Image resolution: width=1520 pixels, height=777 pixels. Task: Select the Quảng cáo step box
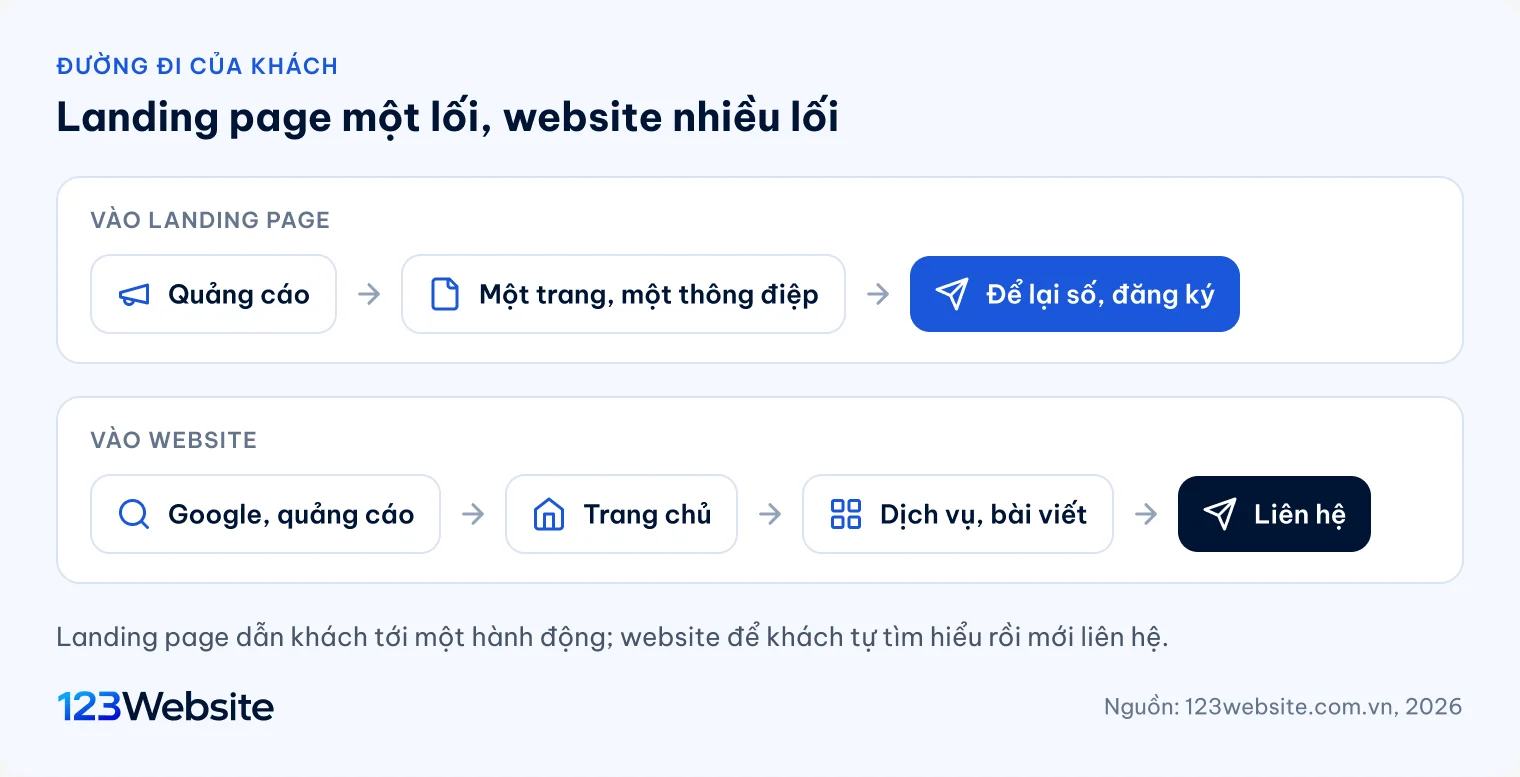click(214, 294)
